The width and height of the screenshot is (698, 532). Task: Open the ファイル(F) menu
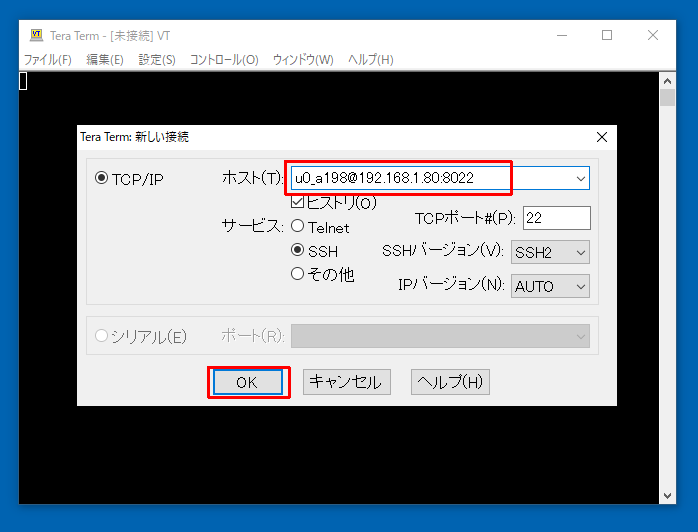[48, 60]
